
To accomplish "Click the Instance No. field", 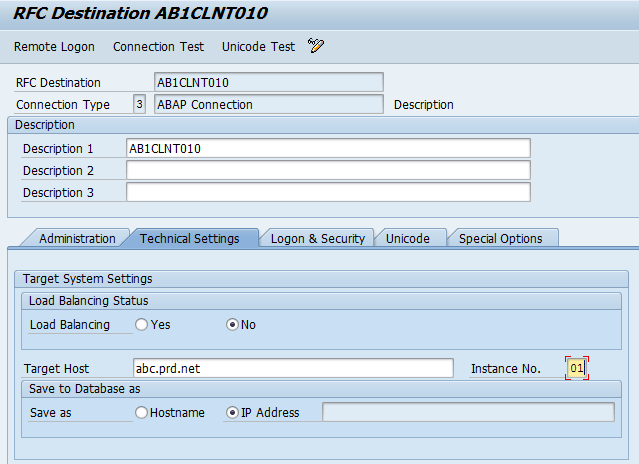I will pyautogui.click(x=577, y=369).
